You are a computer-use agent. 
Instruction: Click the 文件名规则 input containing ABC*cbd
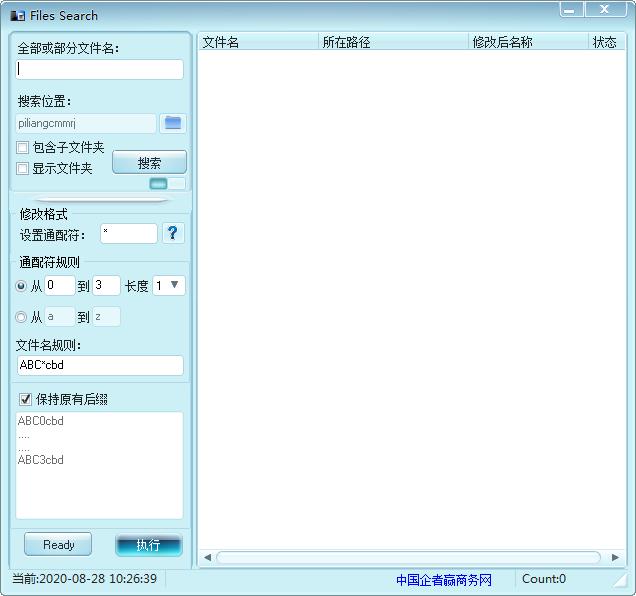point(100,365)
